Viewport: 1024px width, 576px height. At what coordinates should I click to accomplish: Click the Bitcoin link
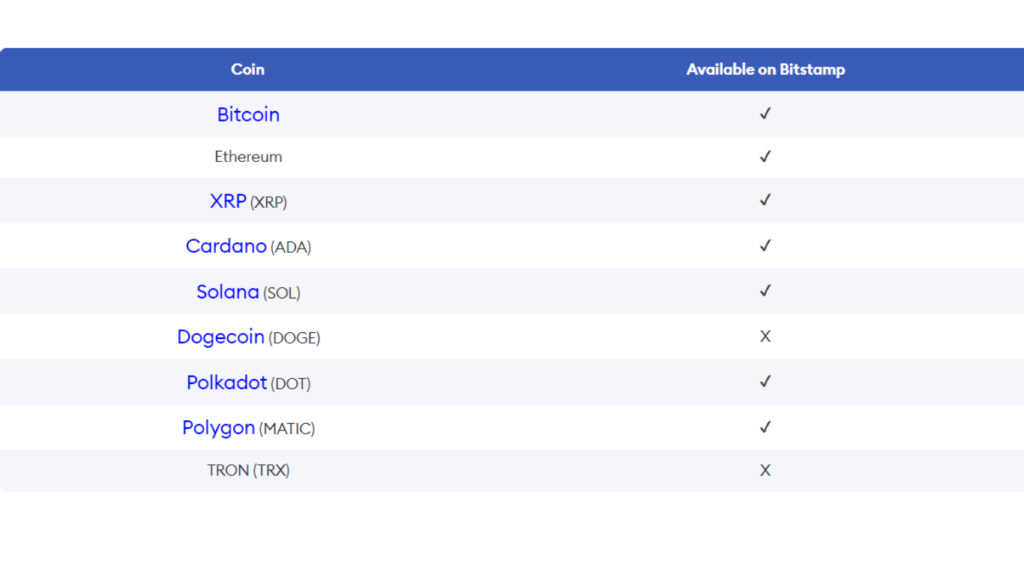pos(248,115)
